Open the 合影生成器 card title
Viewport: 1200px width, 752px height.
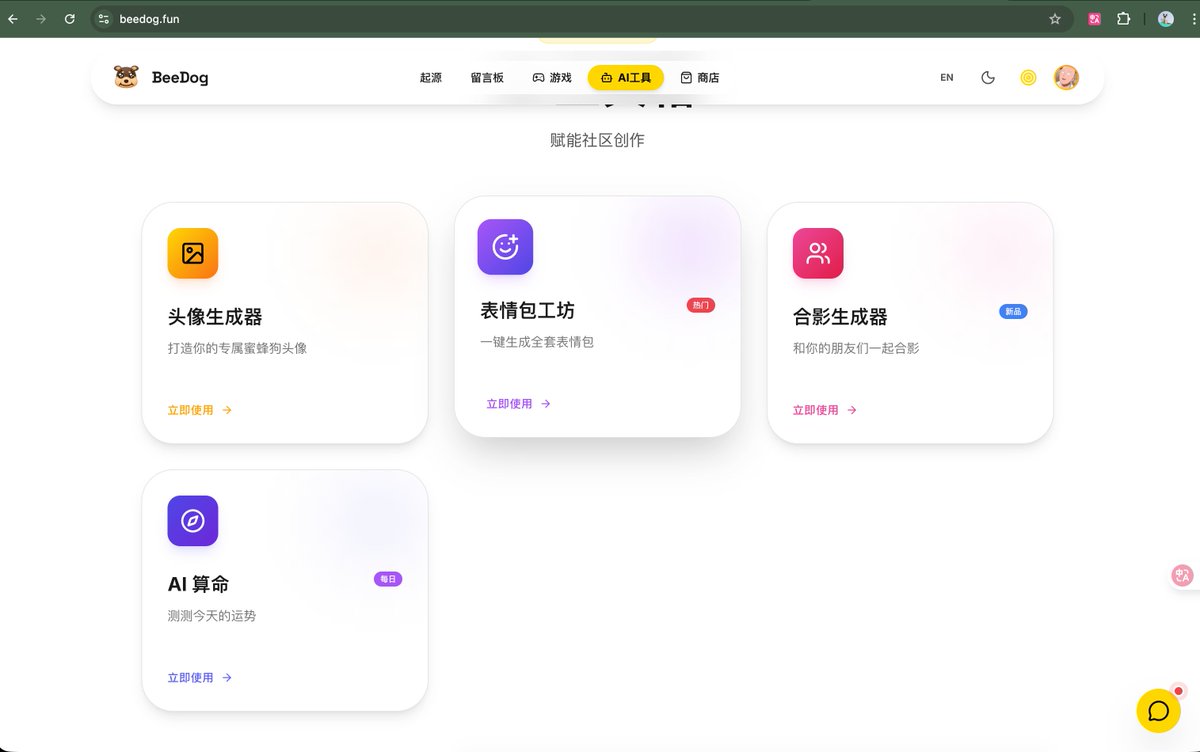pyautogui.click(x=840, y=317)
